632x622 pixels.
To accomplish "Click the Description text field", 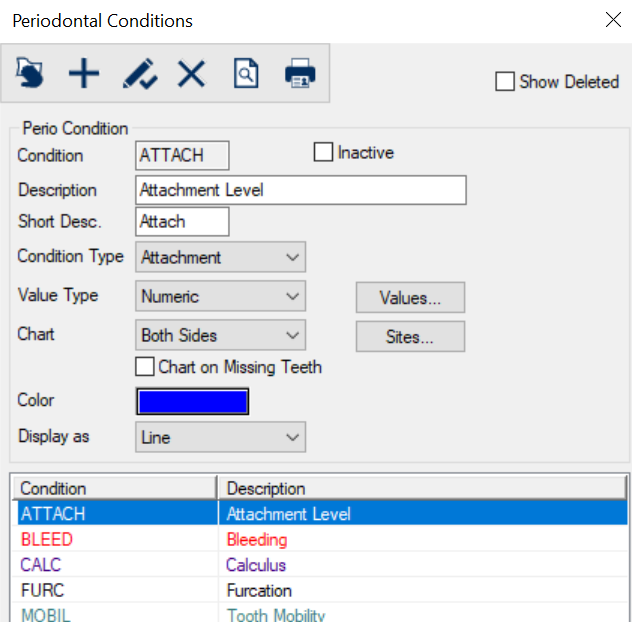I will [300, 190].
